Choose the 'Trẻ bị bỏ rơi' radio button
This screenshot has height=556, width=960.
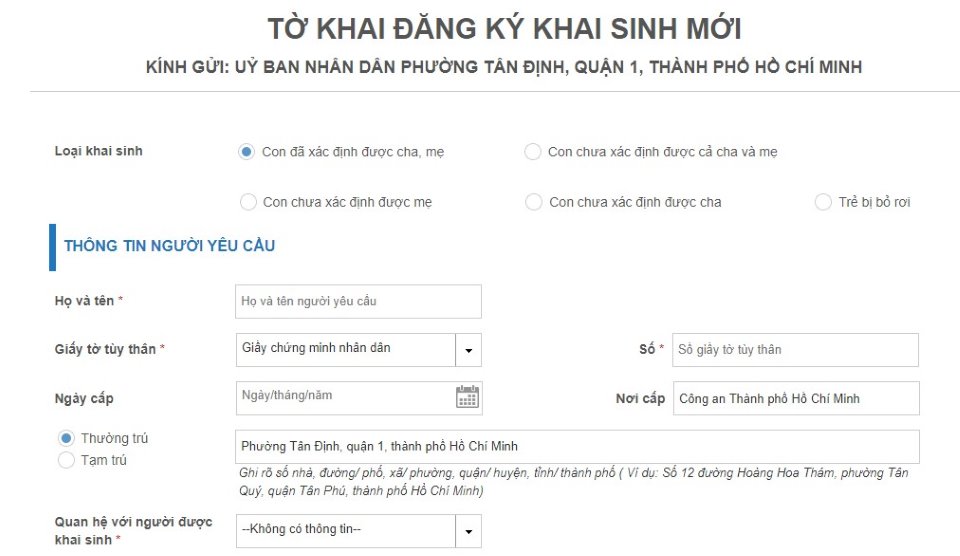tap(823, 202)
